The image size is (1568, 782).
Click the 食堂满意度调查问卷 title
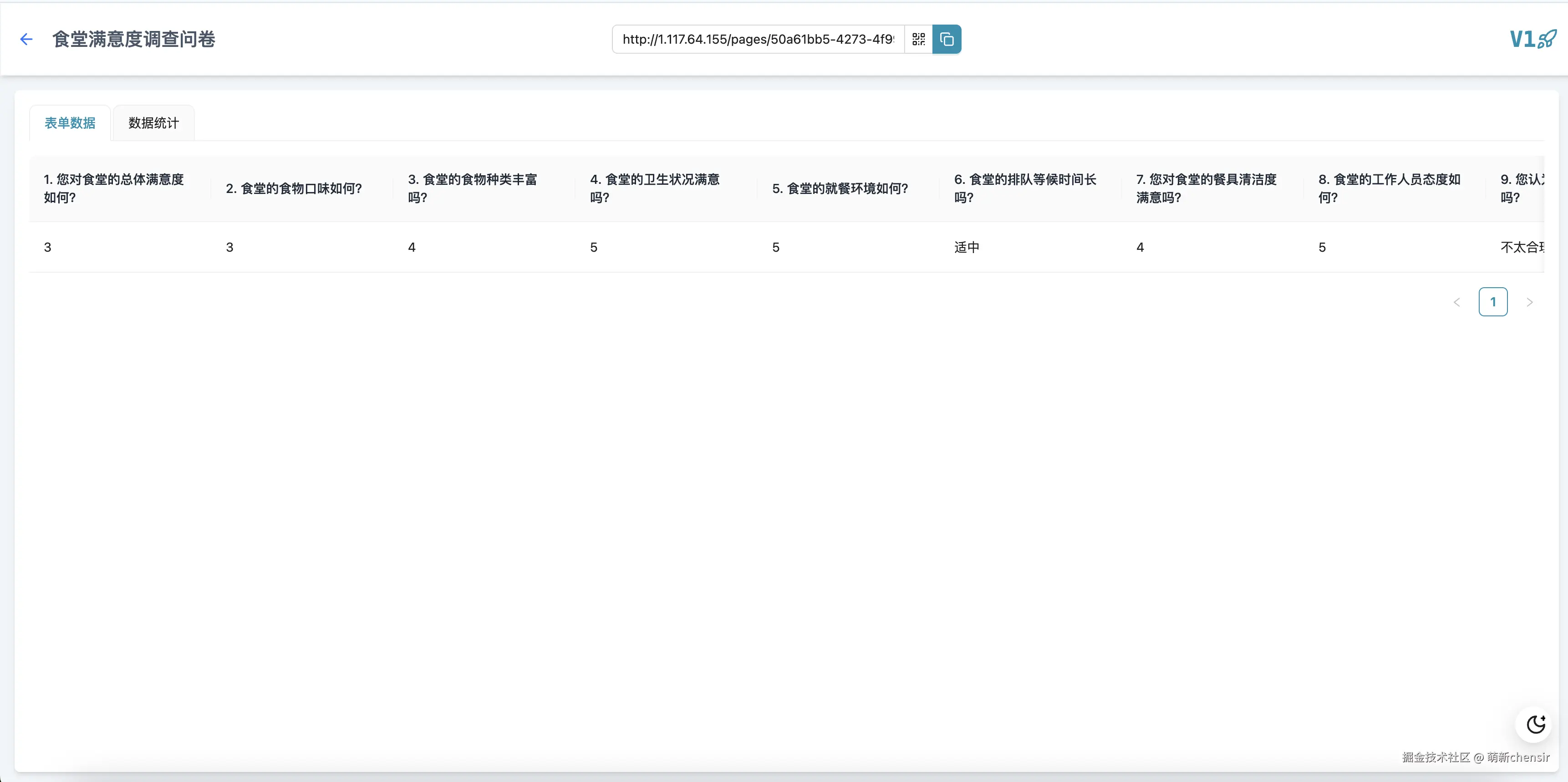pyautogui.click(x=134, y=40)
